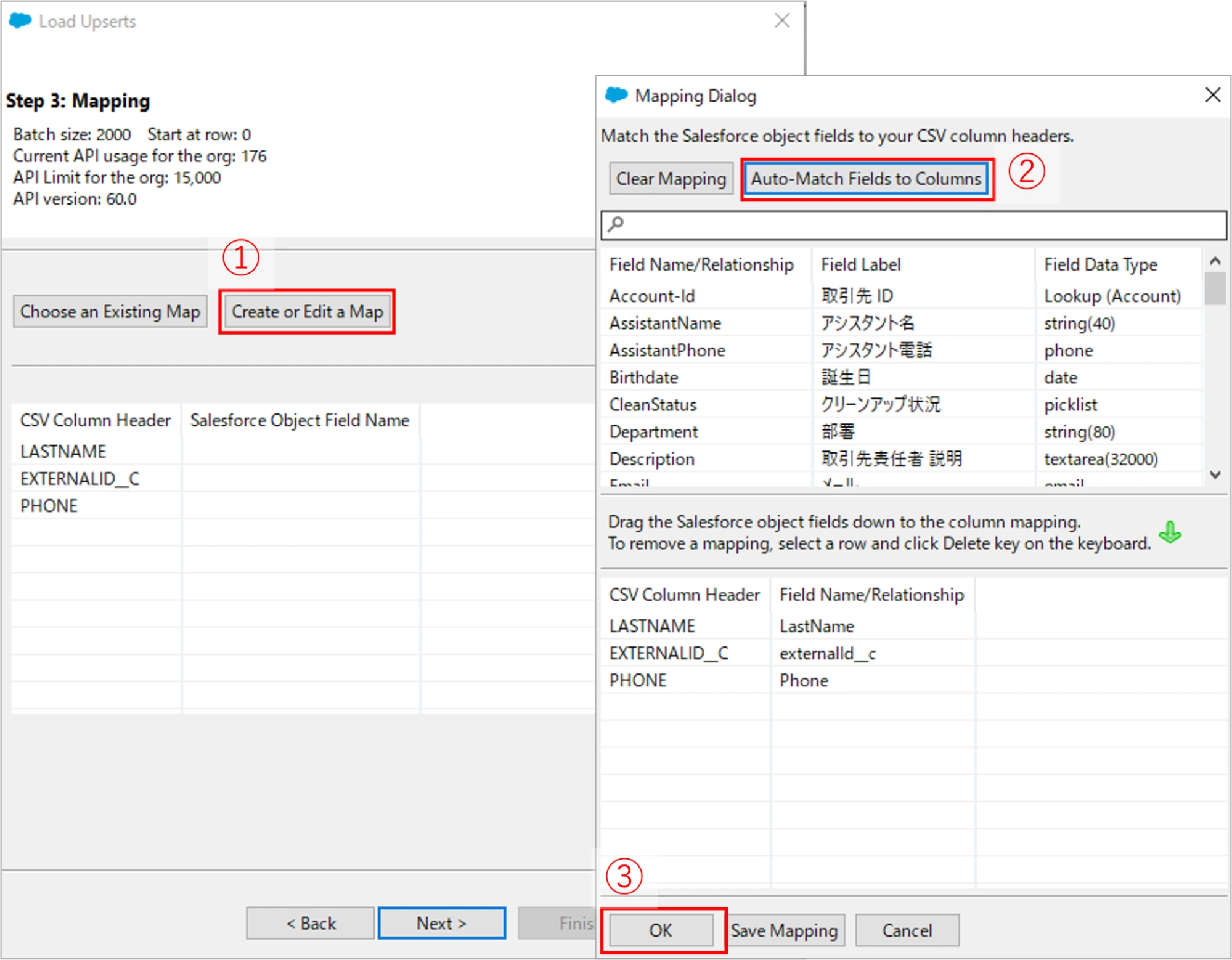Click Save Mapping button
Screen dimensions: 1232x960
pos(784,930)
